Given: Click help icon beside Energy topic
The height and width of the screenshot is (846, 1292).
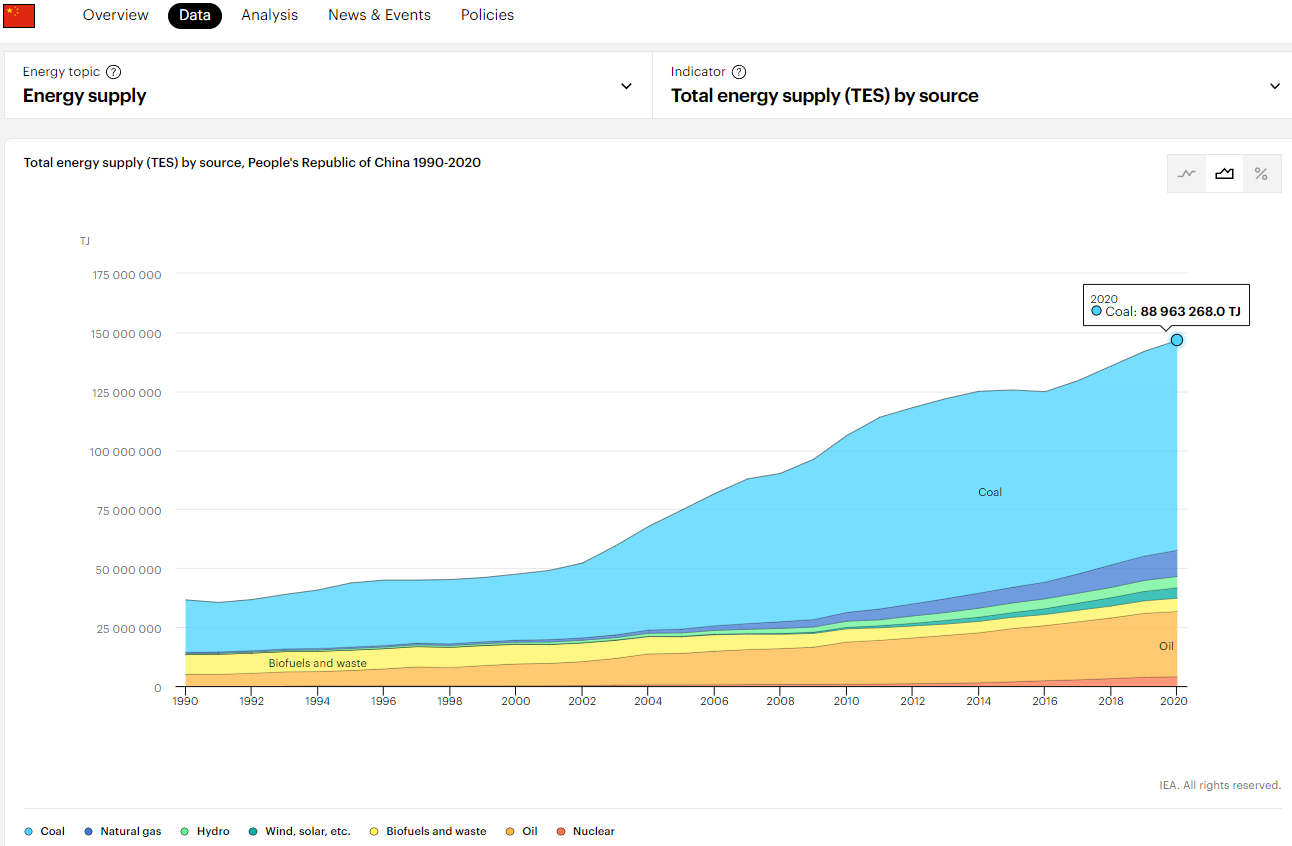Looking at the screenshot, I should click(114, 72).
